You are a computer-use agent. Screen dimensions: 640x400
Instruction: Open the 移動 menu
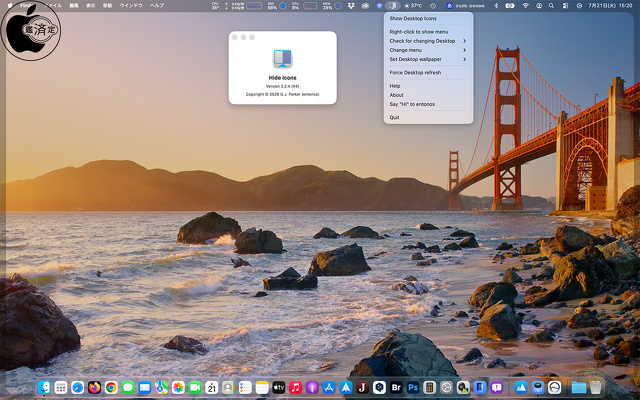(x=107, y=6)
